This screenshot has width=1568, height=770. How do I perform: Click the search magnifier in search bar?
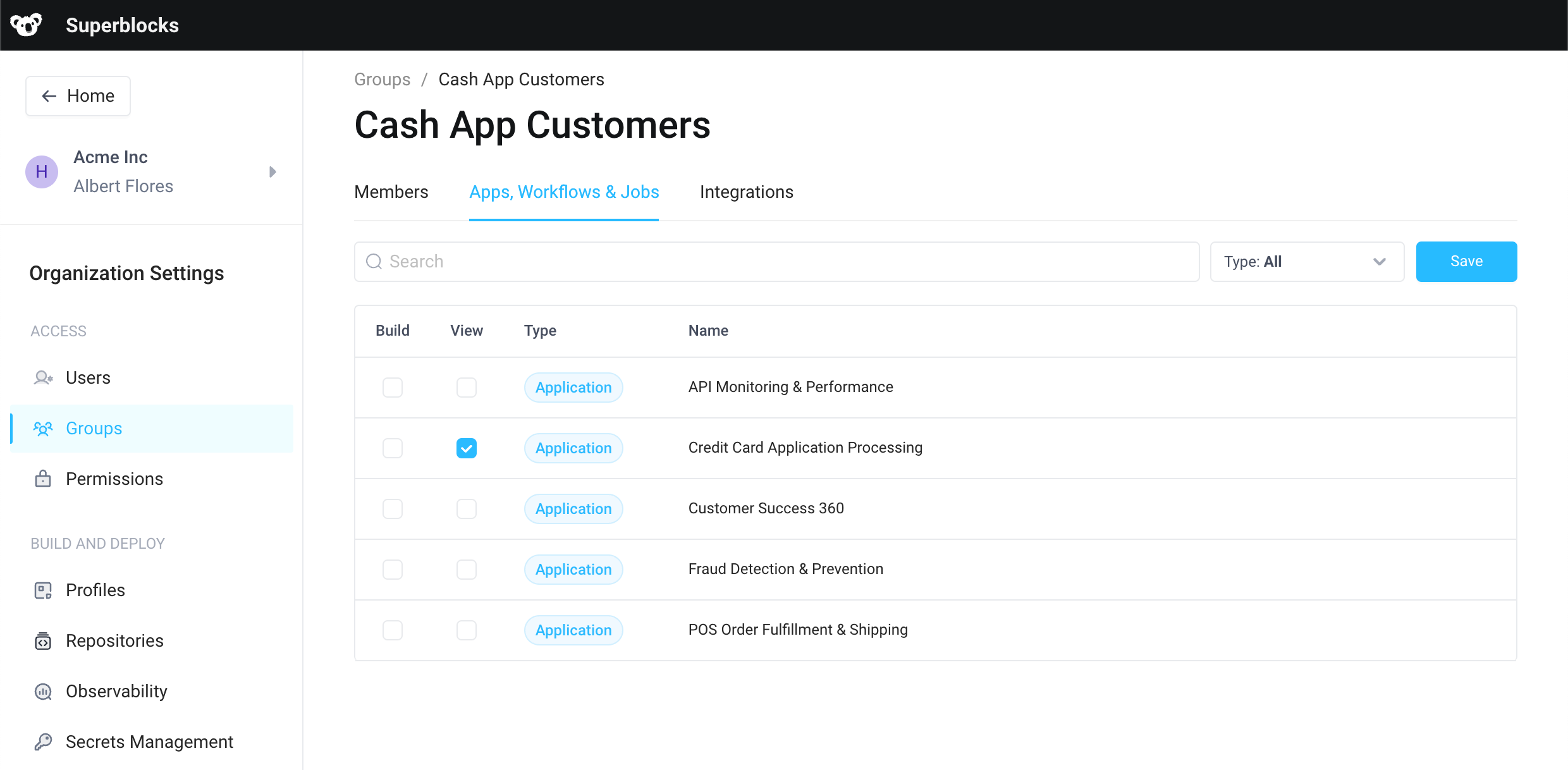point(373,261)
